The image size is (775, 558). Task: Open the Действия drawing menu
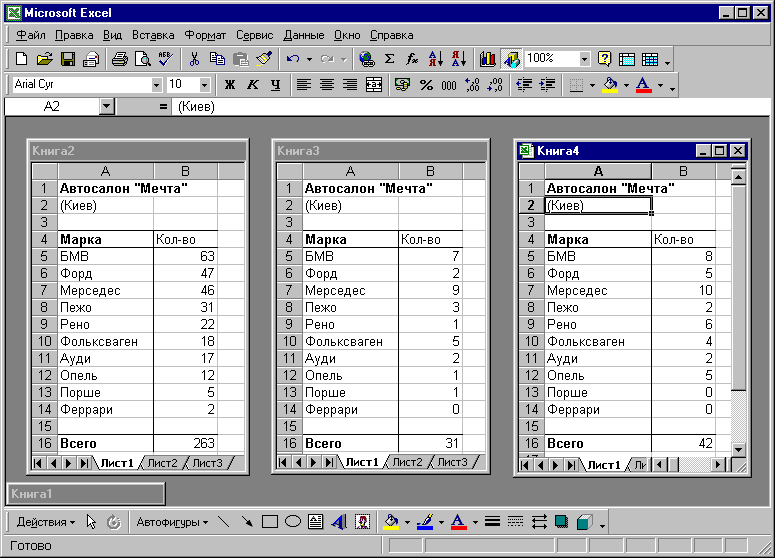click(x=45, y=522)
